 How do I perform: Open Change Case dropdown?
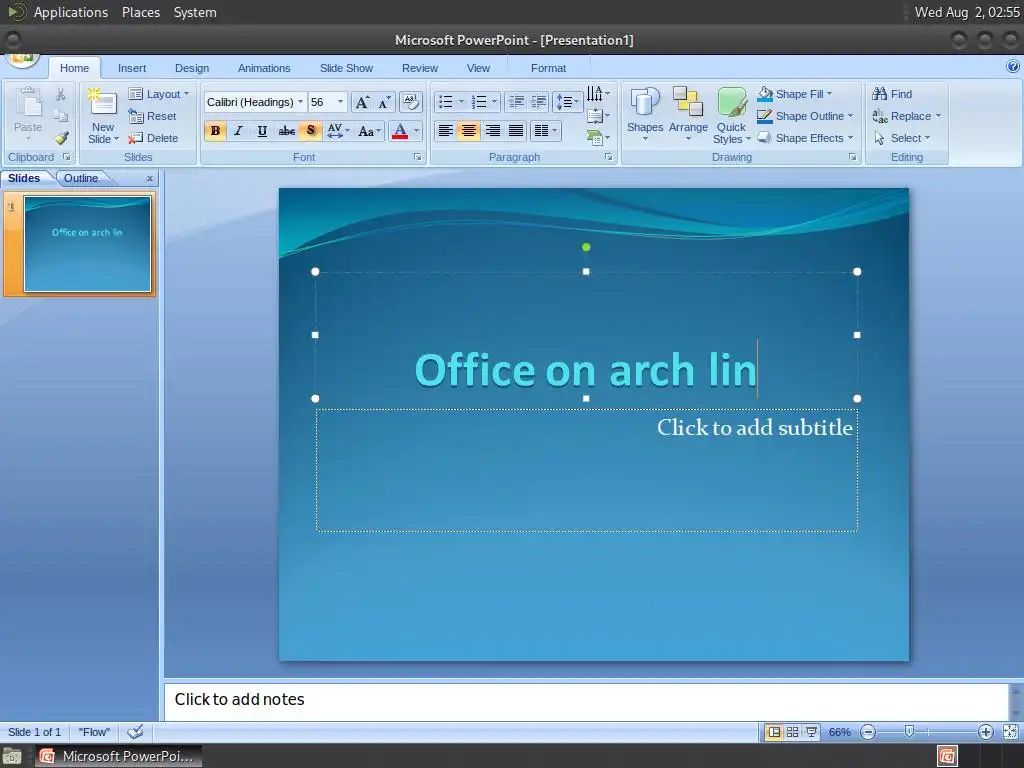click(370, 131)
